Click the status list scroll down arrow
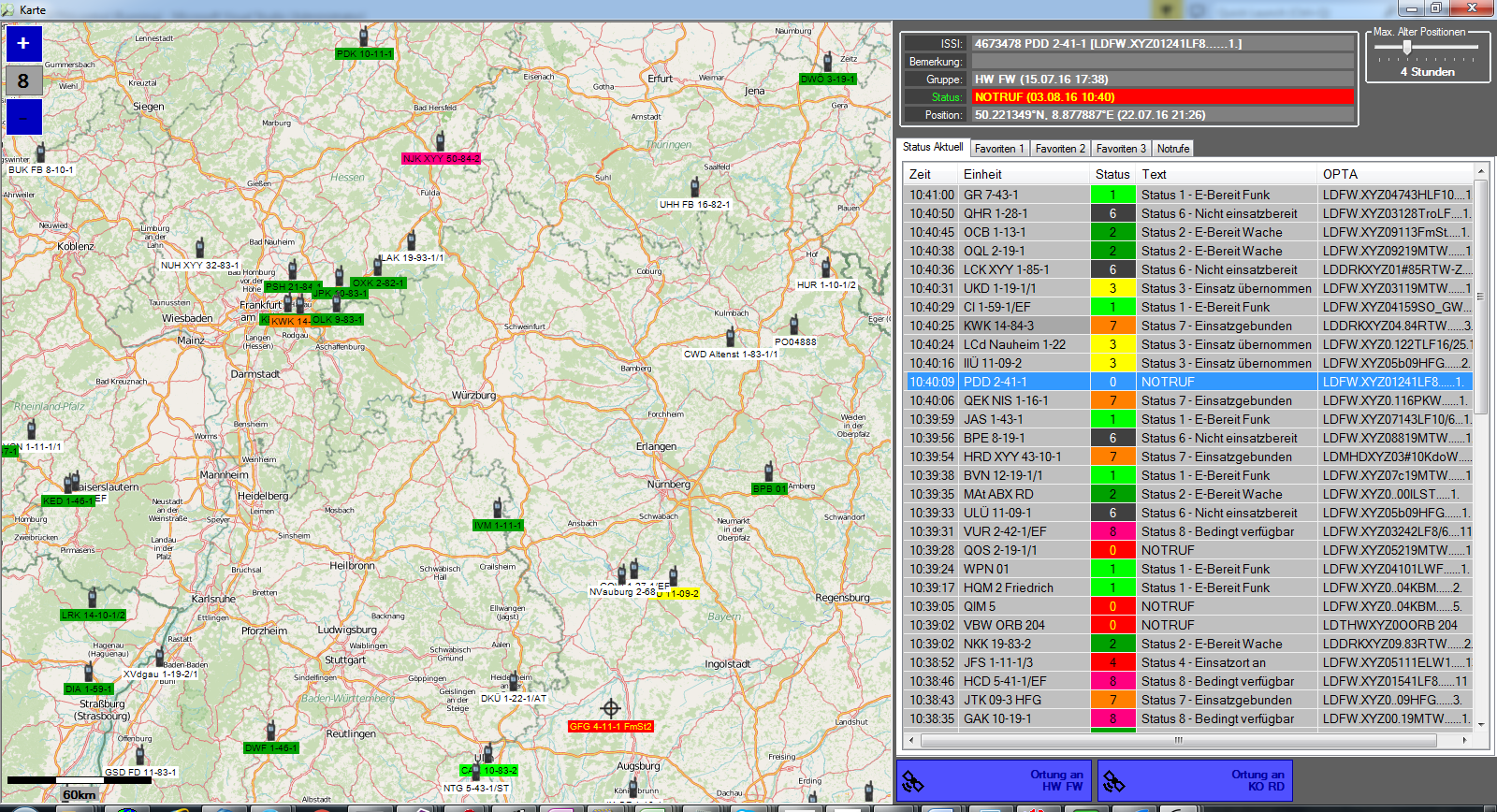The height and width of the screenshot is (812, 1497). 1481,726
